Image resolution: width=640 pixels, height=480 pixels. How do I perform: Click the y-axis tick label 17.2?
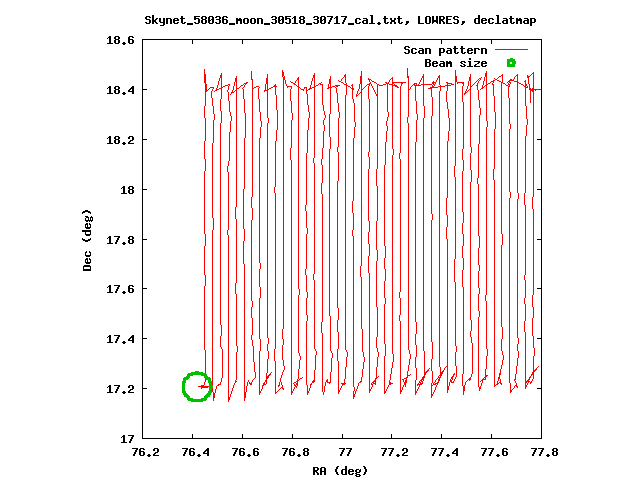pos(120,389)
